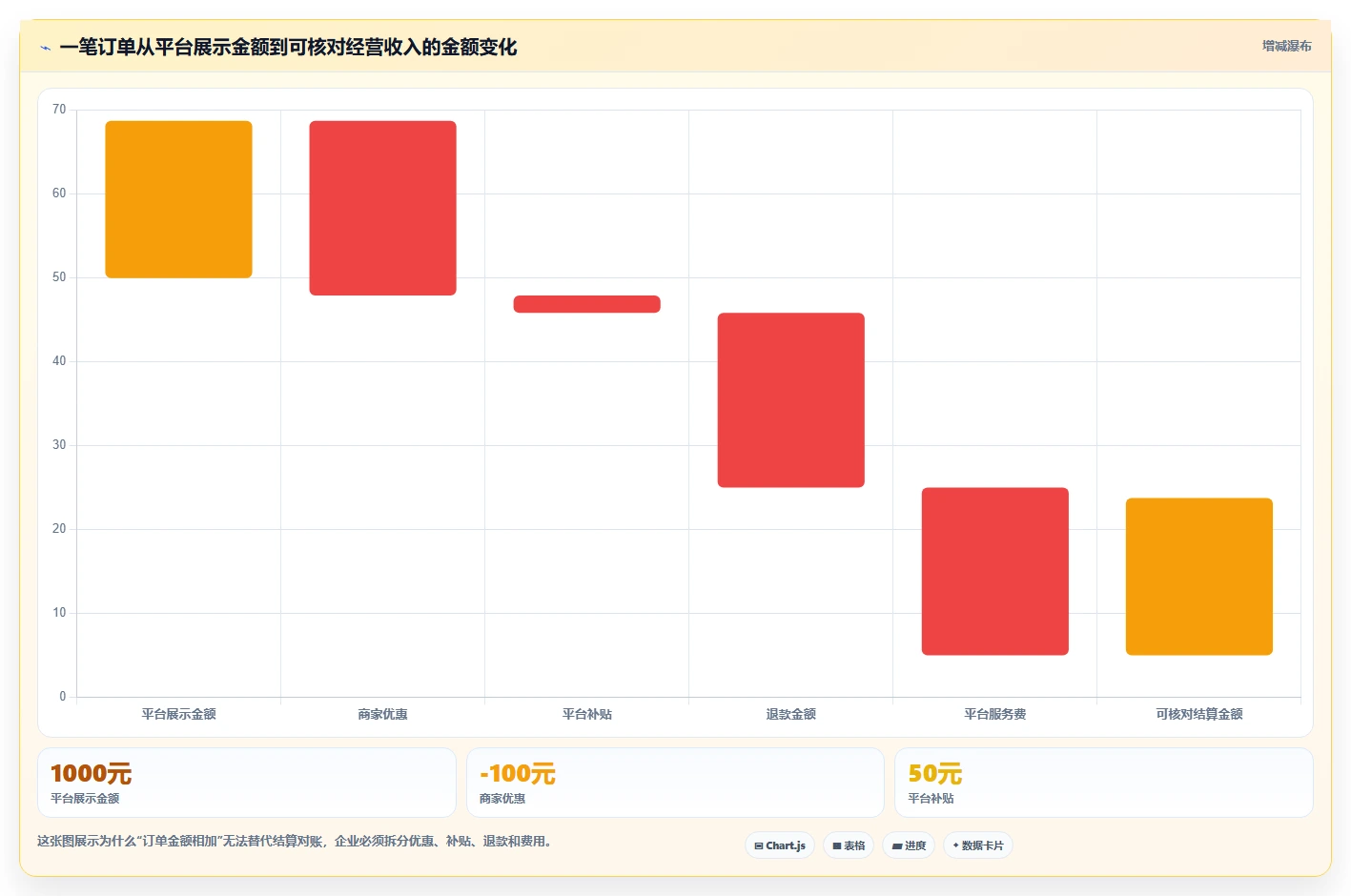Click the orange 平台展示金额 bar
This screenshot has width=1351, height=896.
point(178,199)
